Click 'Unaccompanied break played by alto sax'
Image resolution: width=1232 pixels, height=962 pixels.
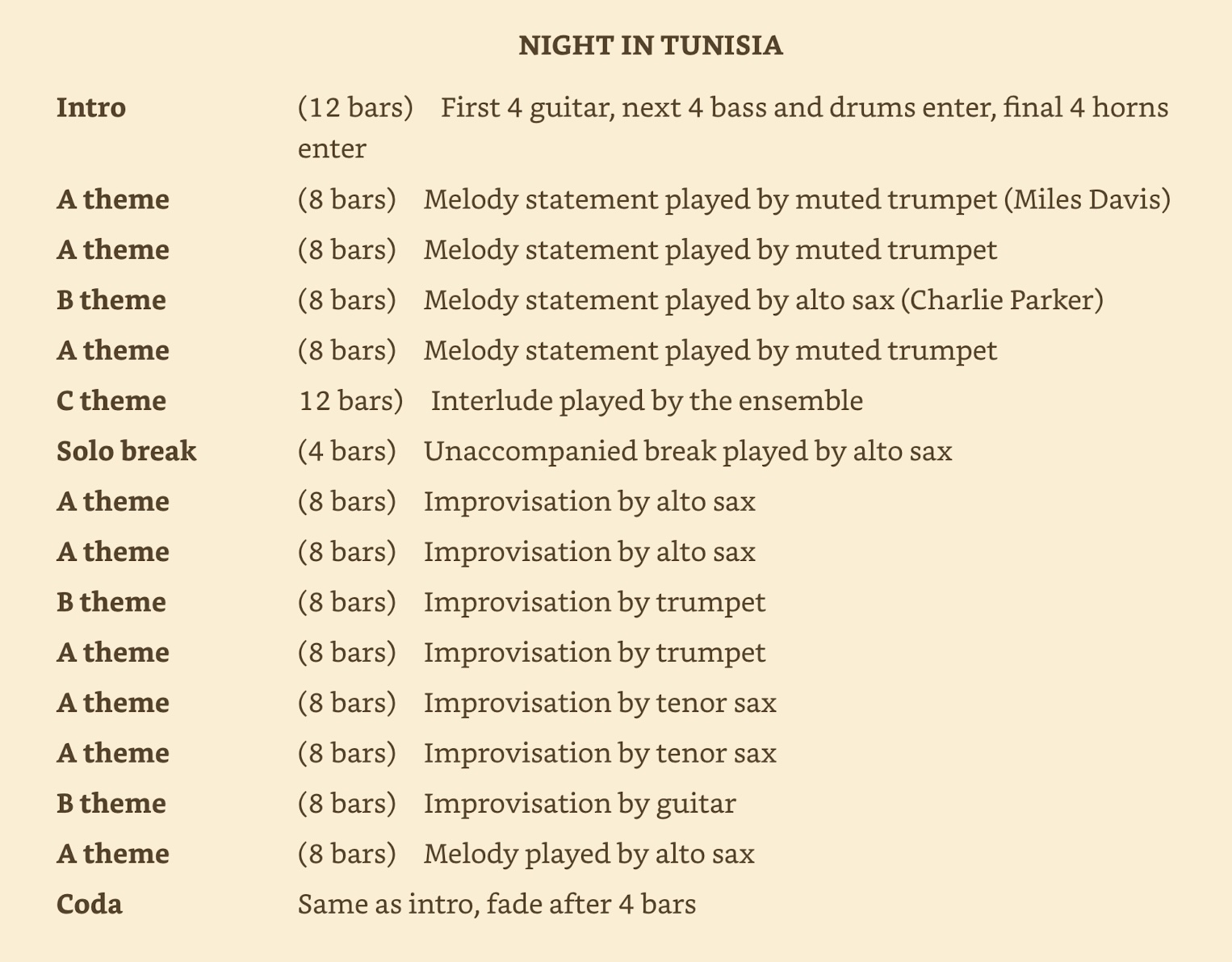(x=688, y=451)
